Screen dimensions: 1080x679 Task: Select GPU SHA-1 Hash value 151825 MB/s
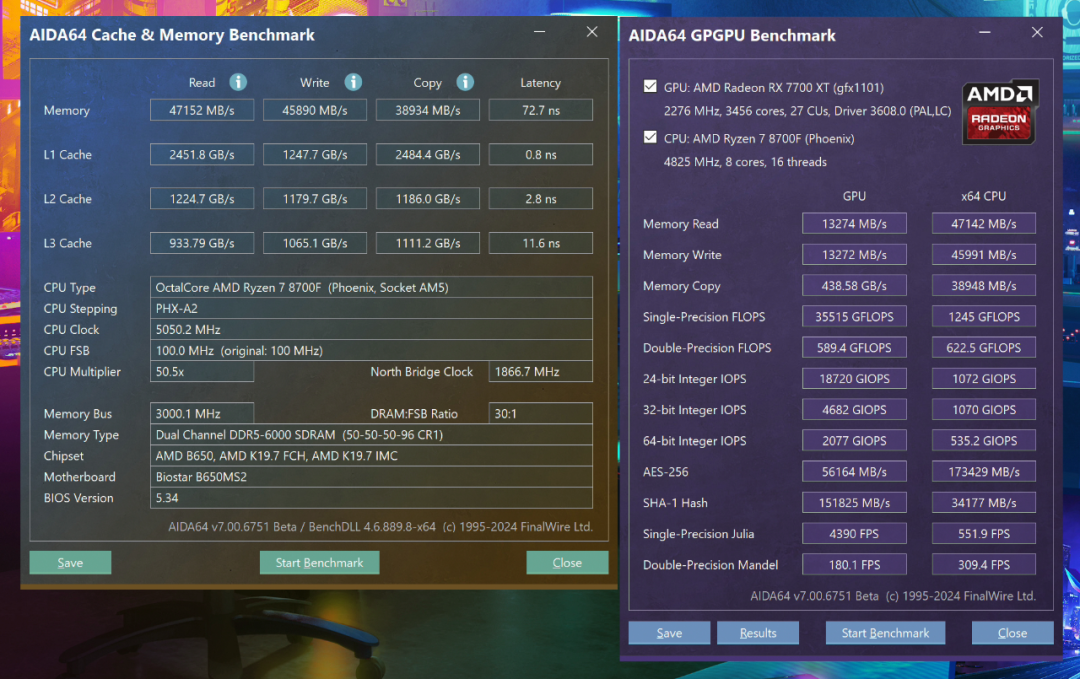coord(854,503)
